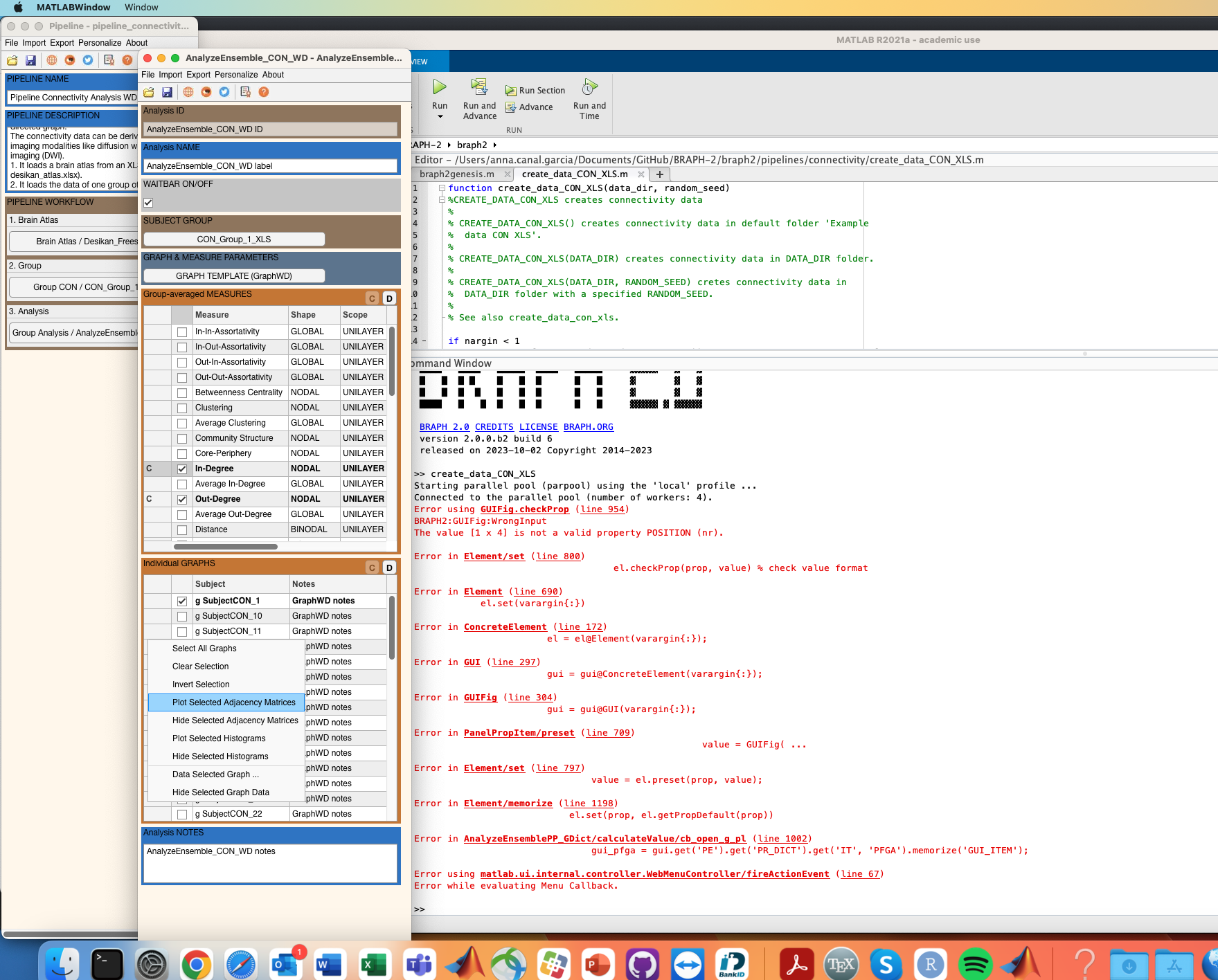
Task: Open the GRAPH TEMPLATE (GraphWD) button
Action: click(233, 275)
